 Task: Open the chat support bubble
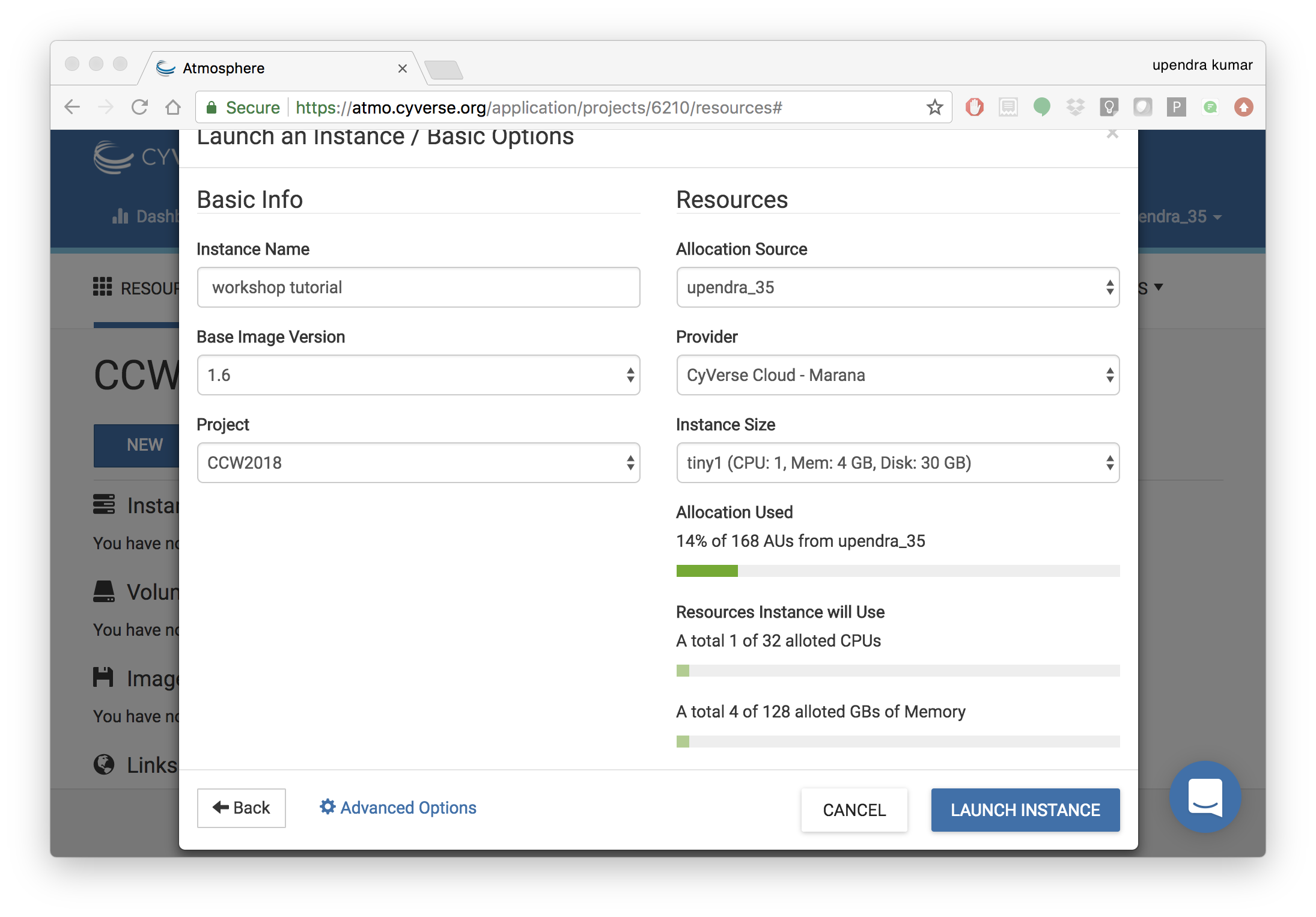(x=1205, y=797)
